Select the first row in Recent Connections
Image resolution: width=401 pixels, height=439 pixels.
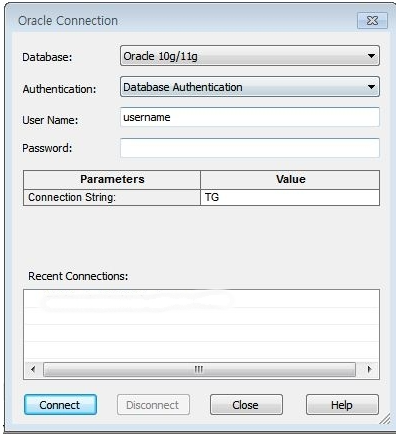click(x=201, y=299)
